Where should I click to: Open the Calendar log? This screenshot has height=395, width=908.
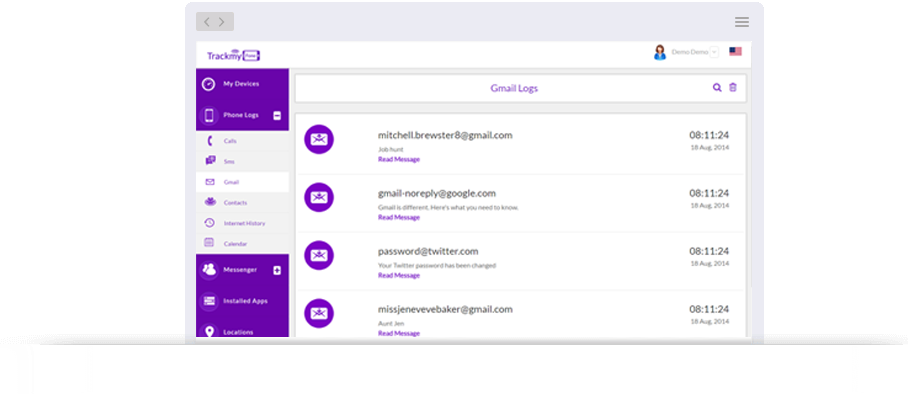pyautogui.click(x=242, y=244)
